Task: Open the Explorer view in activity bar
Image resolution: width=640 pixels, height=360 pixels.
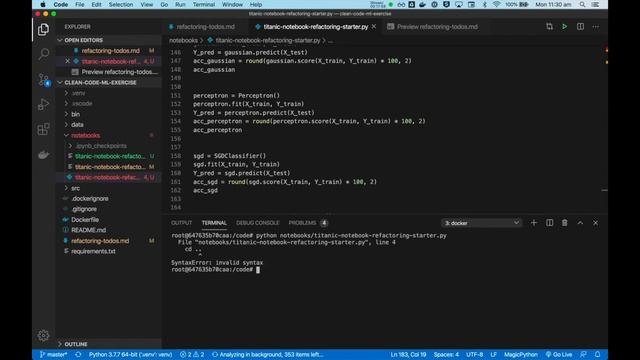Action: (x=43, y=29)
